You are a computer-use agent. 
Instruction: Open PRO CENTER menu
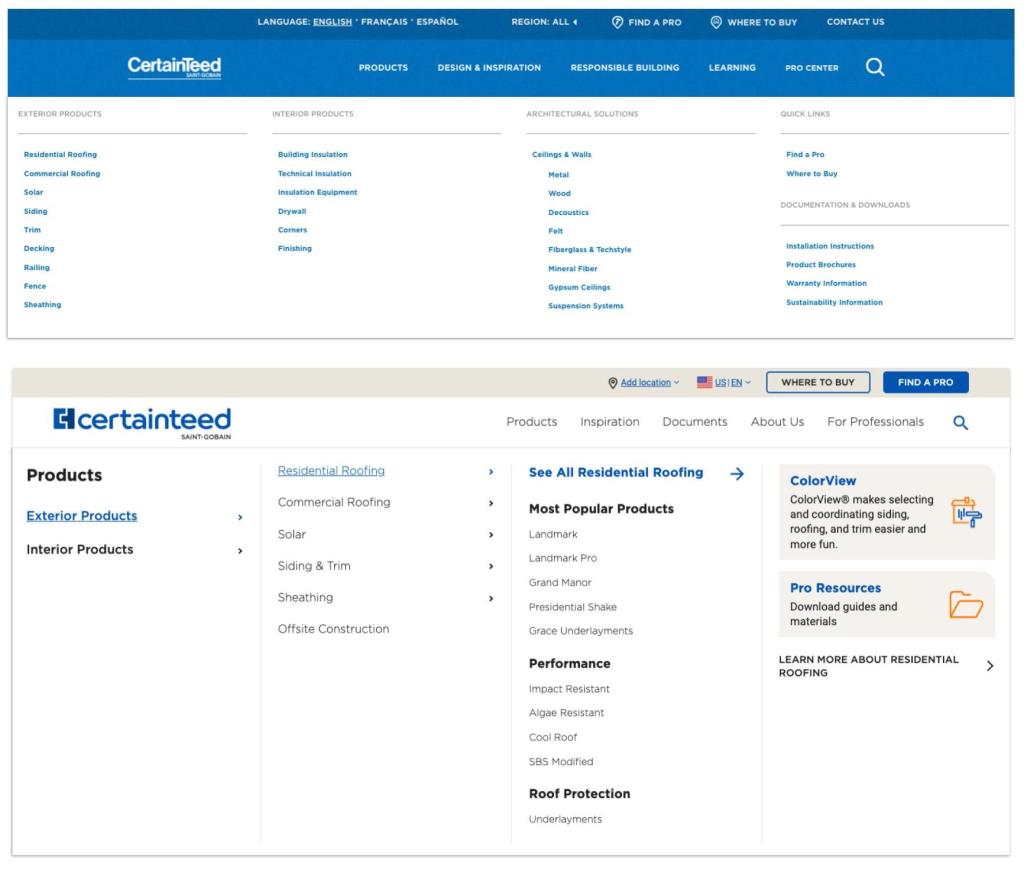(811, 67)
